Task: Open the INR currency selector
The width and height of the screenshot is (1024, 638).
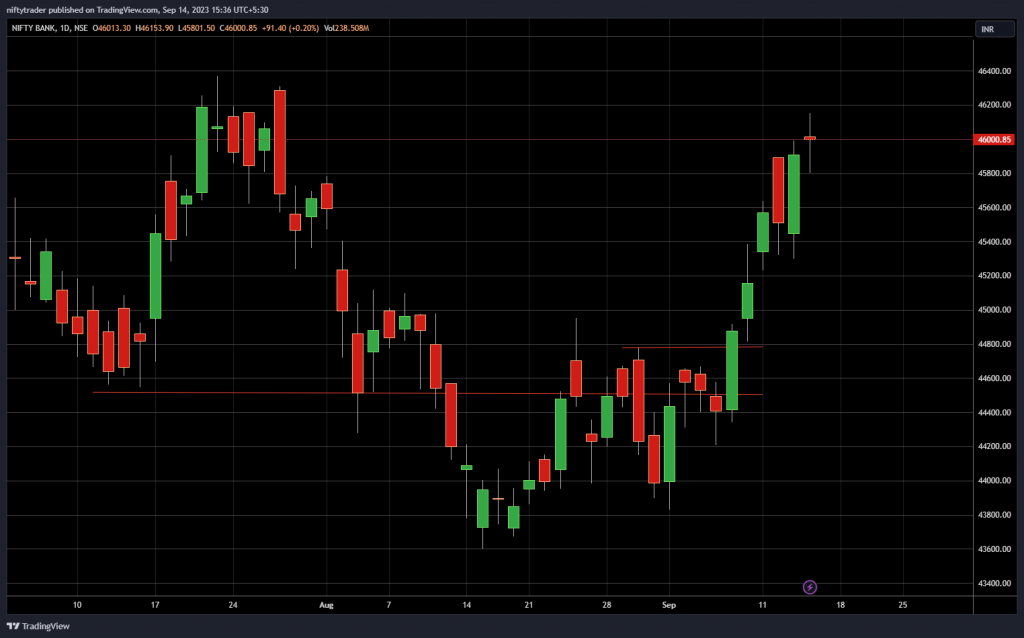Action: [x=995, y=29]
